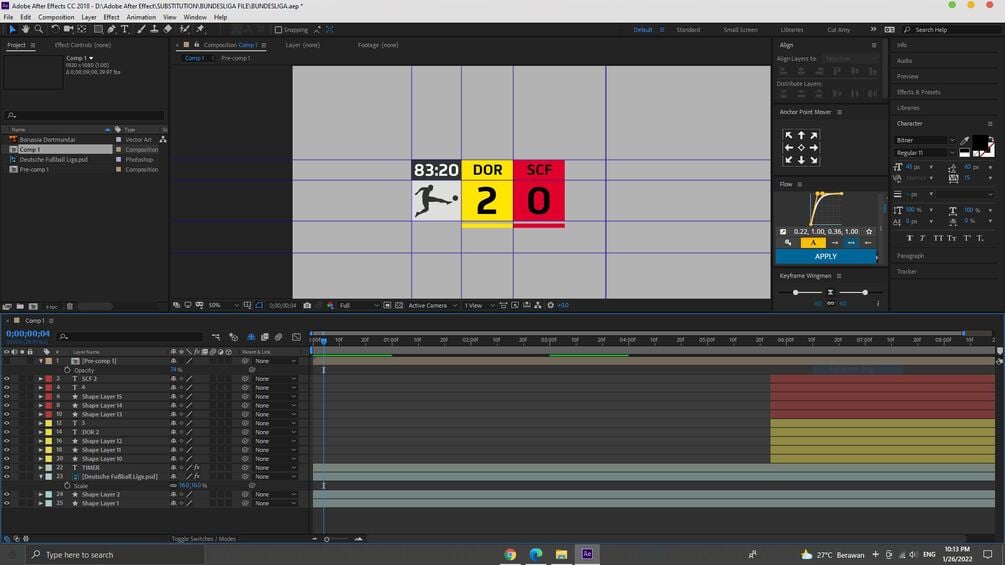Move anchor point to bottom-right arrow
Viewport: 1005px width, 565px height.
coord(813,160)
